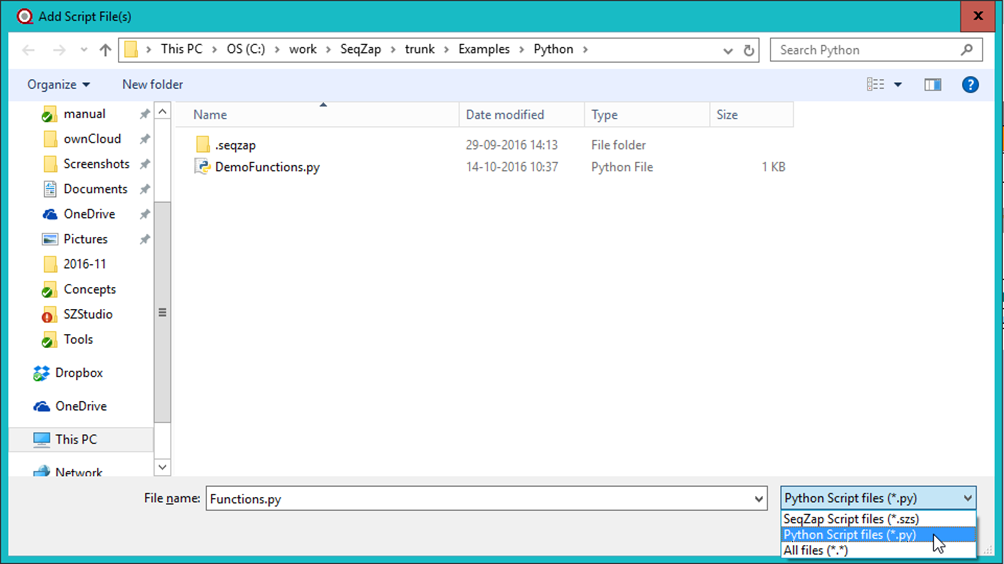Image resolution: width=1004 pixels, height=564 pixels.
Task: Sort by Type column
Action: pos(647,115)
